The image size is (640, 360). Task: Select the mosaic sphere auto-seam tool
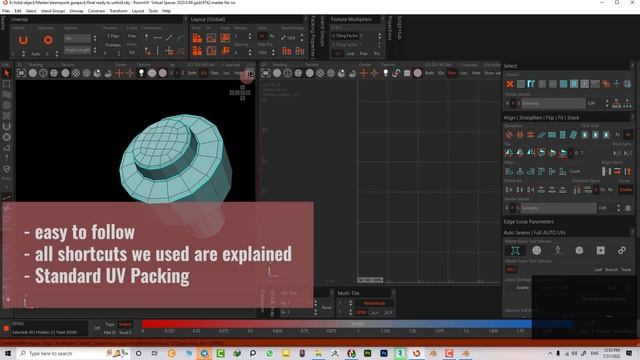pyautogui.click(x=536, y=251)
